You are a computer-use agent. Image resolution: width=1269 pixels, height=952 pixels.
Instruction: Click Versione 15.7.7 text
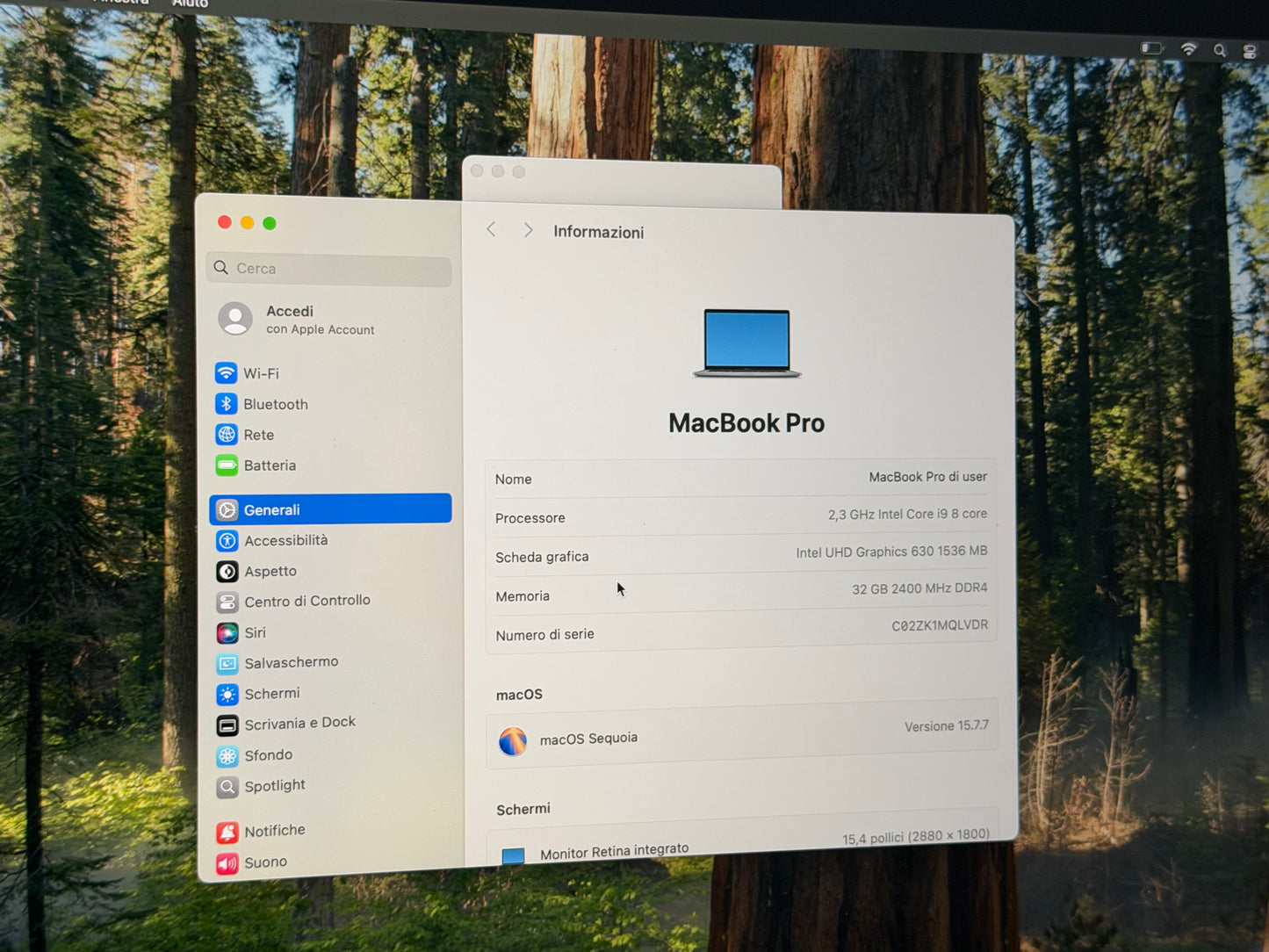point(947,726)
